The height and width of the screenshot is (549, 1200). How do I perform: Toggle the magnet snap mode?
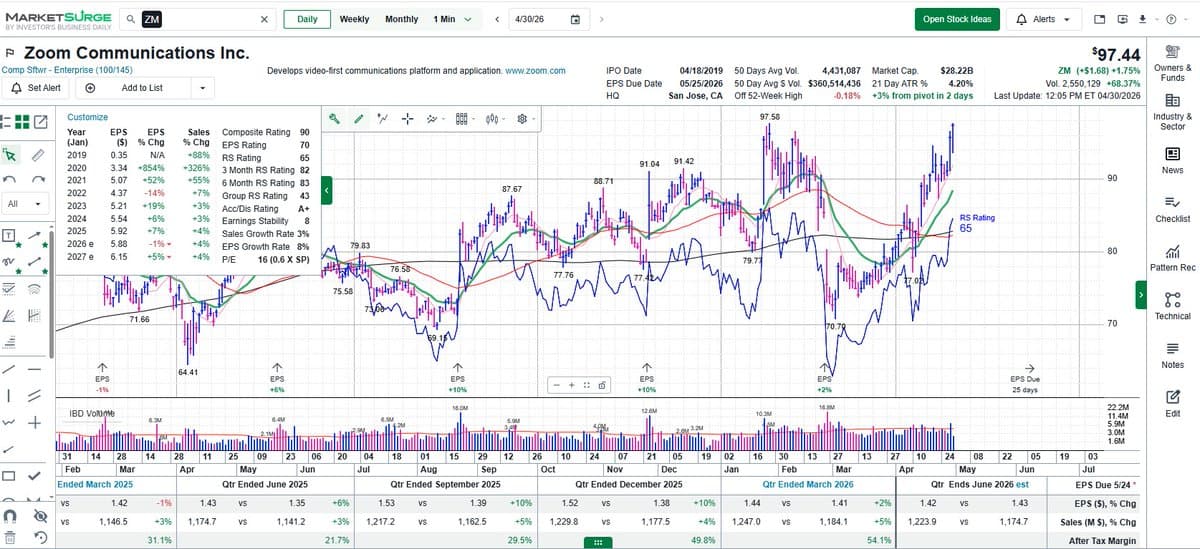tap(11, 515)
